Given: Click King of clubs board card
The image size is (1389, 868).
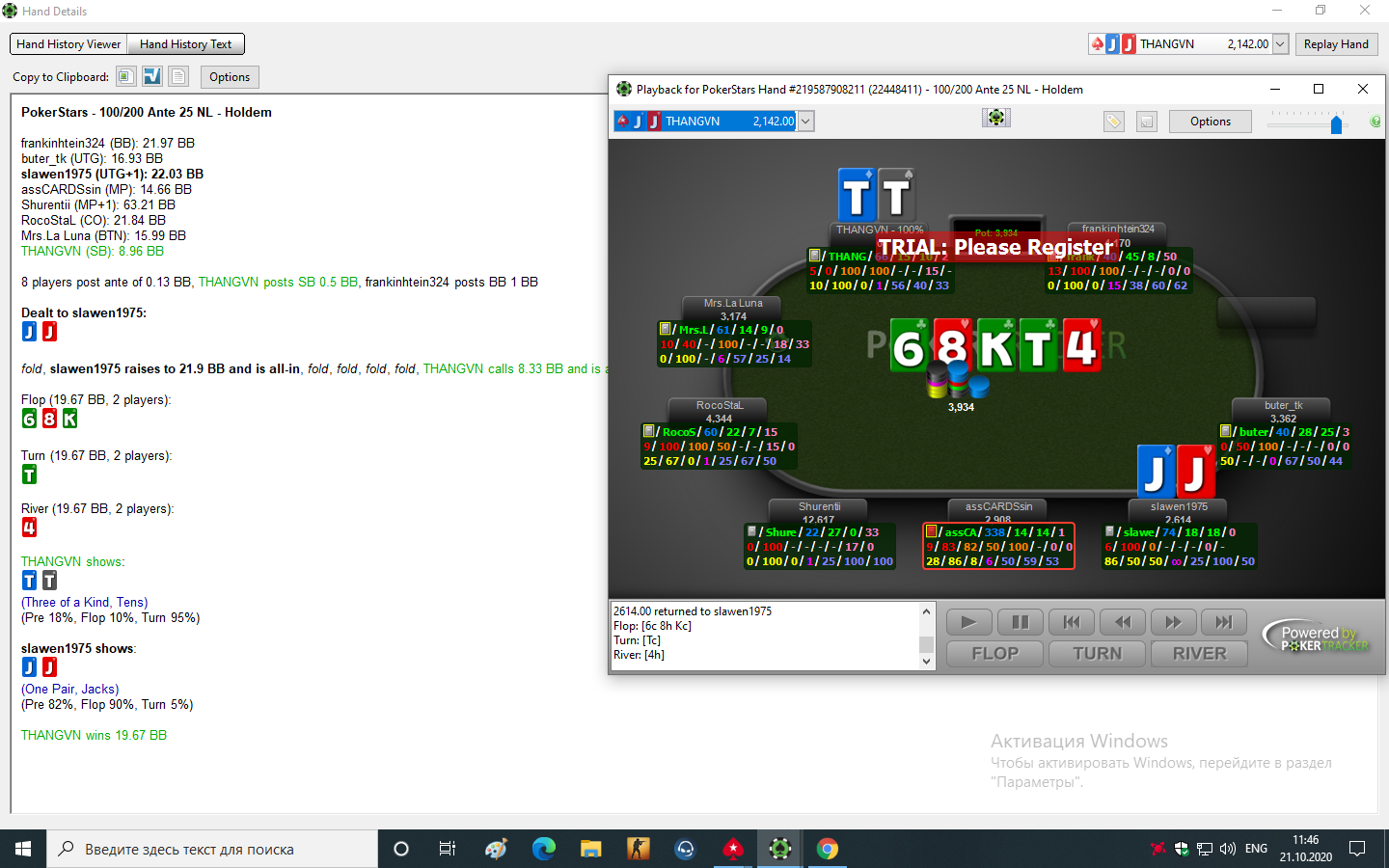Looking at the screenshot, I should 995,345.
